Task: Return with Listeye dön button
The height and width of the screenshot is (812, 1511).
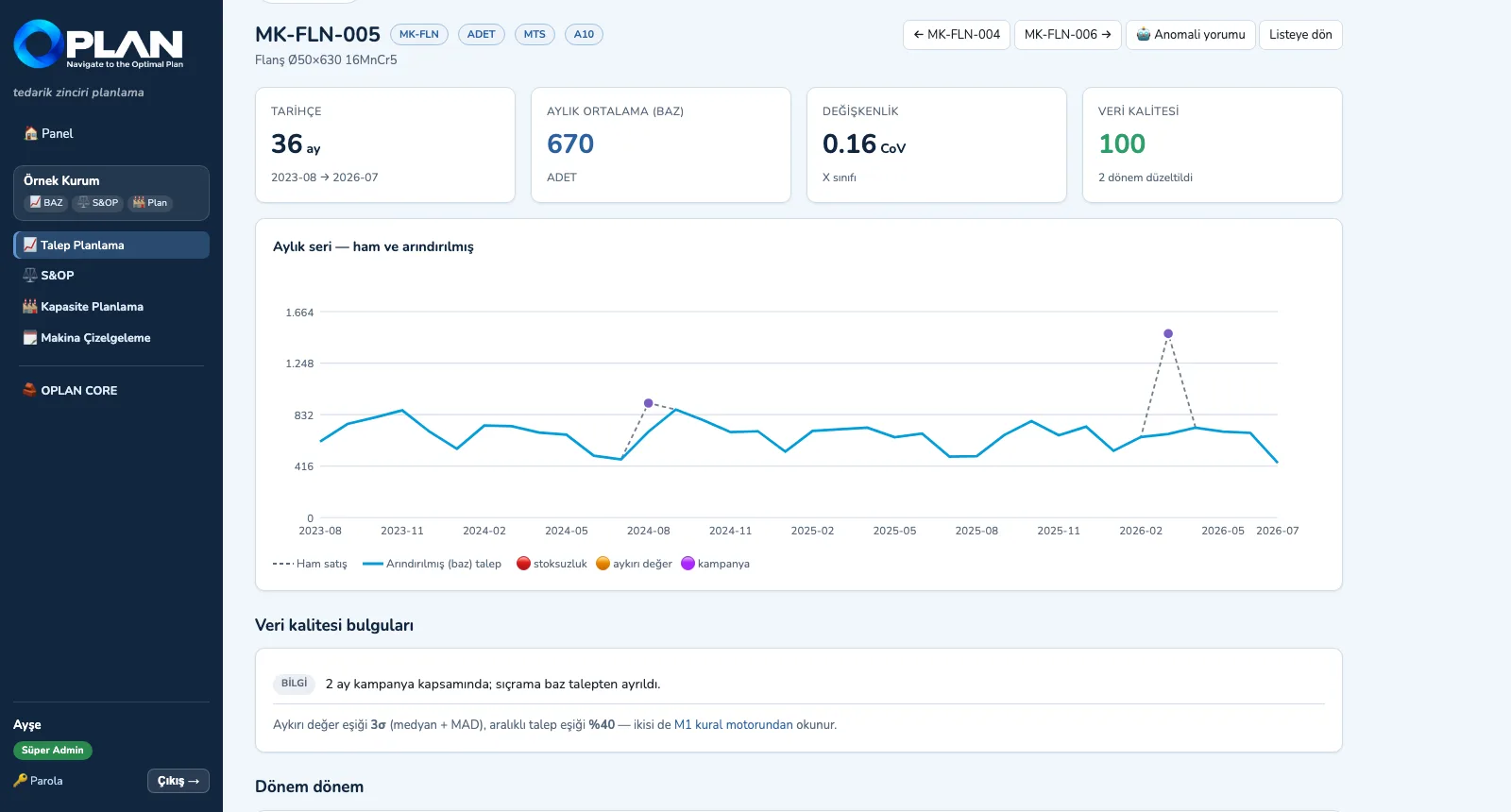Action: point(1300,35)
